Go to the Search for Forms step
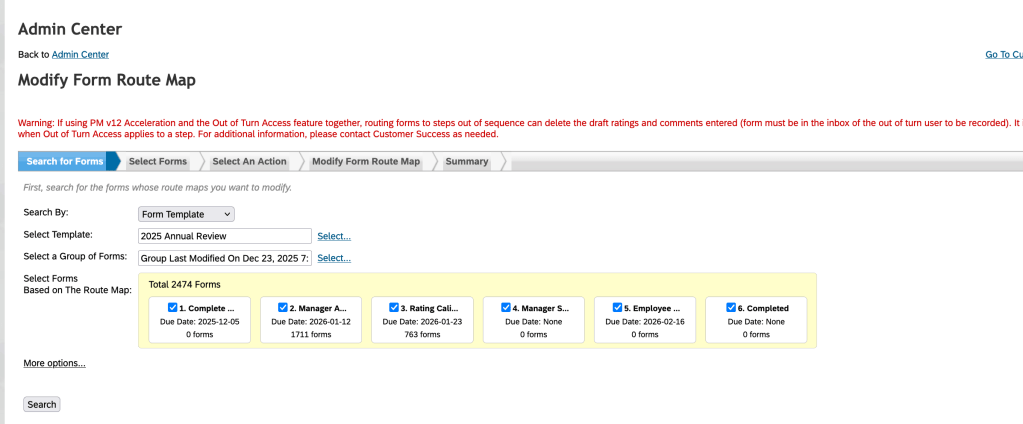Image resolution: width=1023 pixels, height=424 pixels. [65, 162]
